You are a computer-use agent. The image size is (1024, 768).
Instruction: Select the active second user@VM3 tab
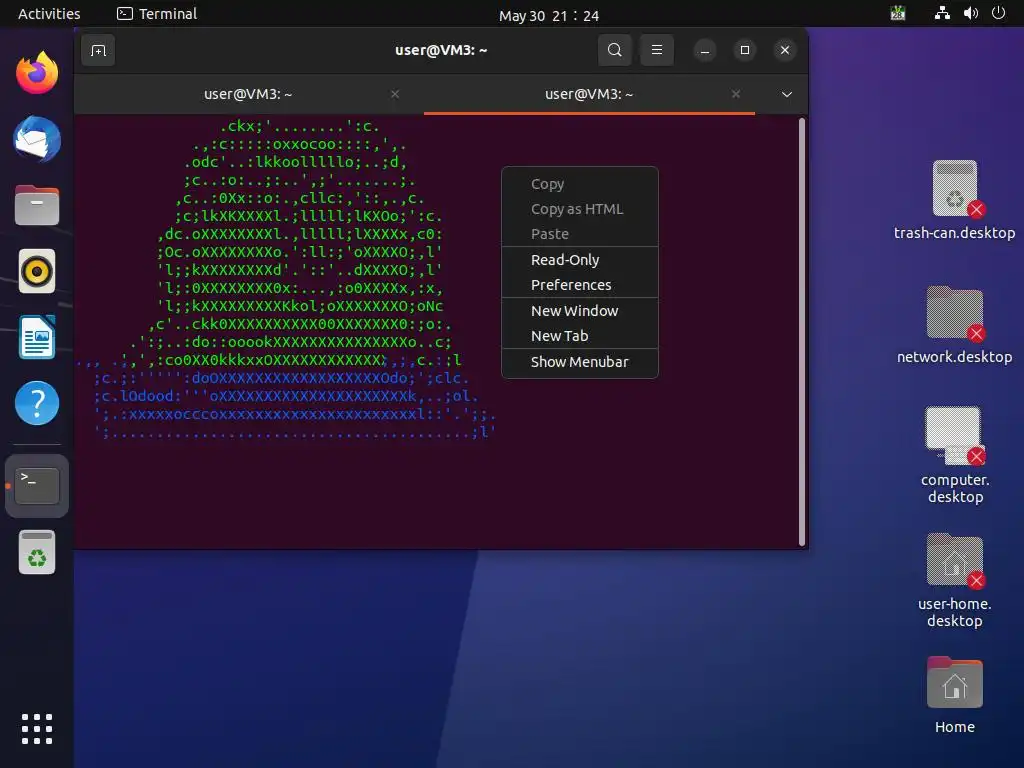click(589, 94)
